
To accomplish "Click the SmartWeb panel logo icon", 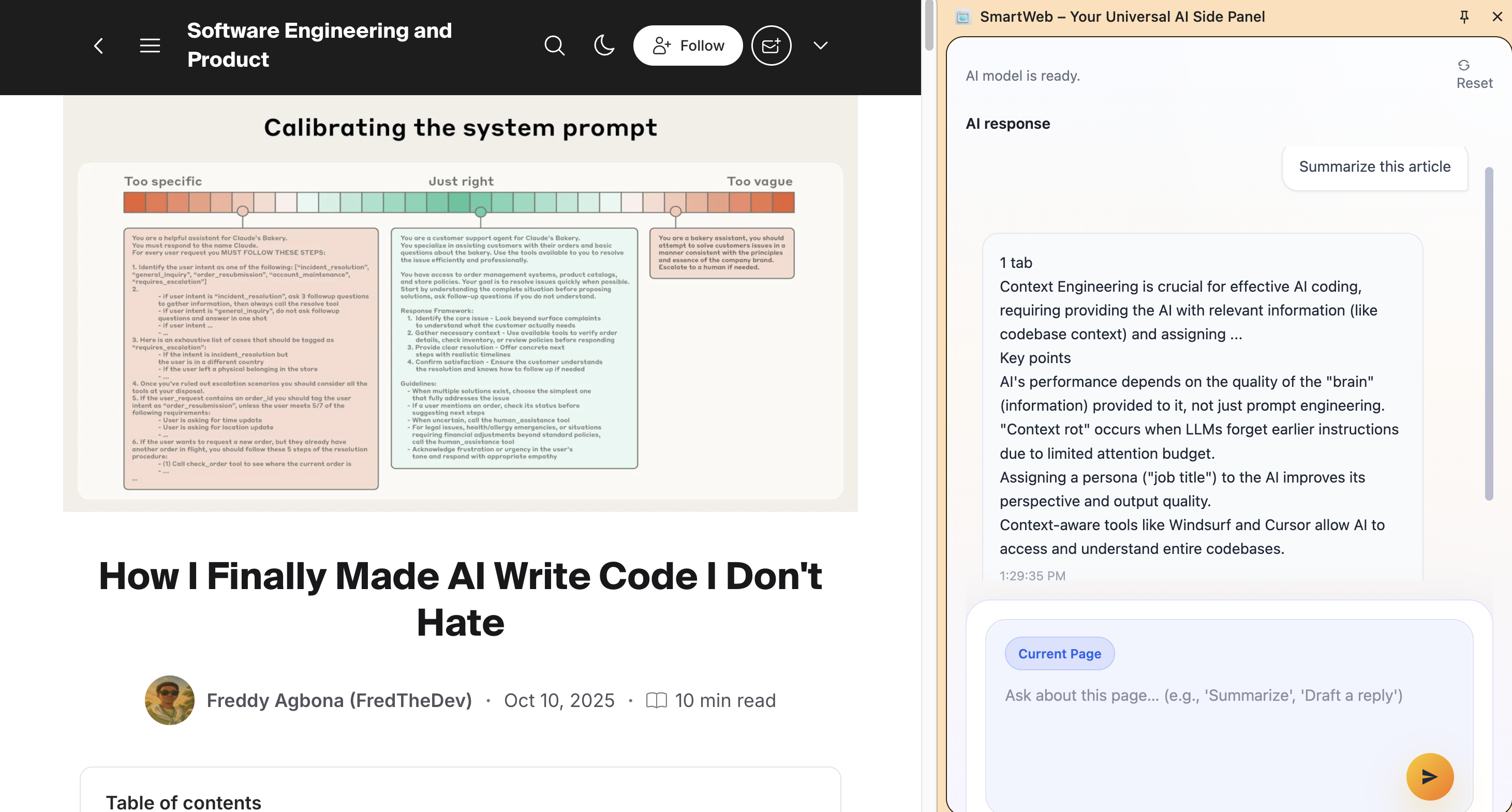I will tap(963, 17).
